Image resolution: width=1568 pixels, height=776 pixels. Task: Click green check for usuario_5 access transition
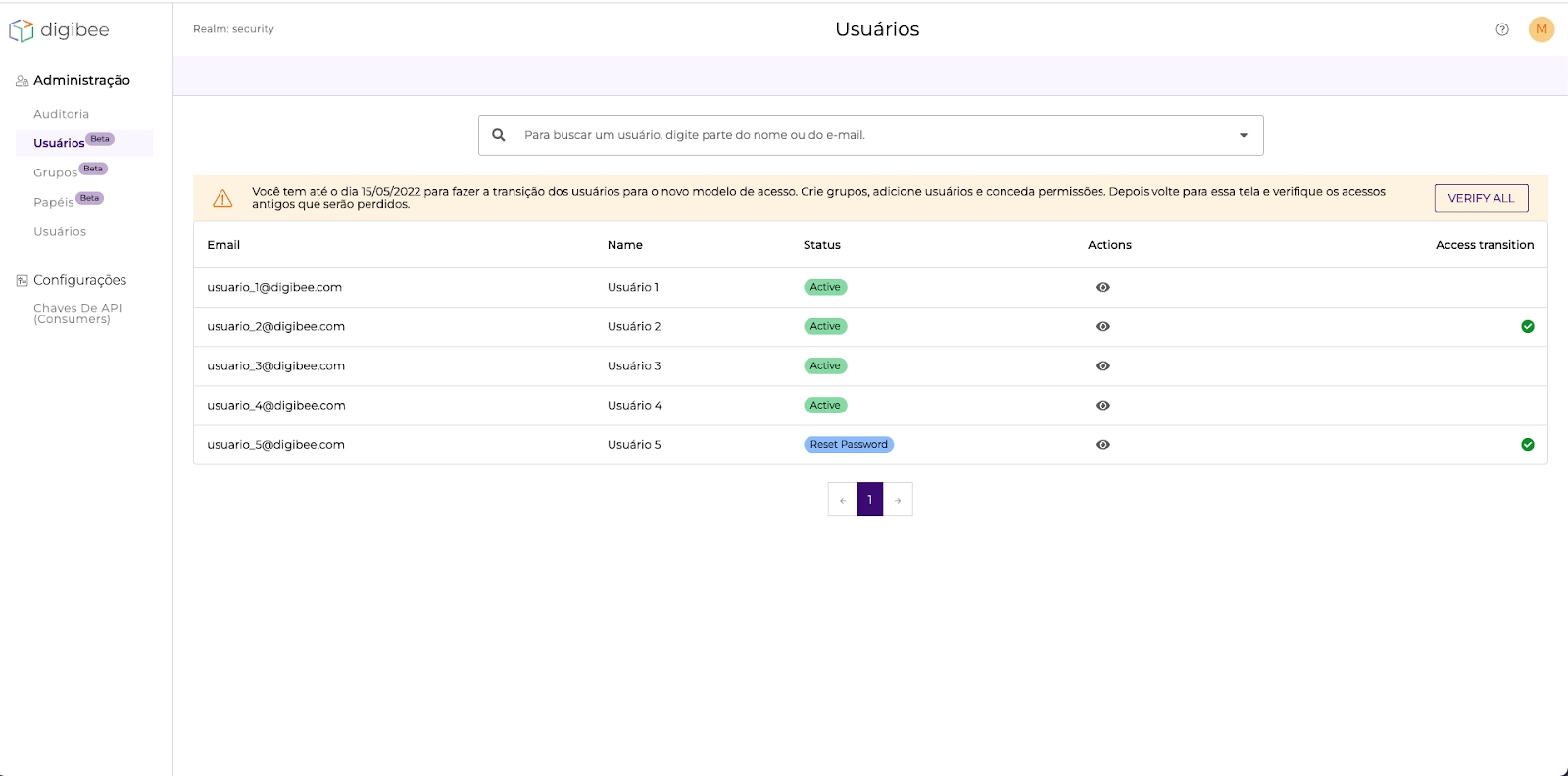pyautogui.click(x=1527, y=444)
